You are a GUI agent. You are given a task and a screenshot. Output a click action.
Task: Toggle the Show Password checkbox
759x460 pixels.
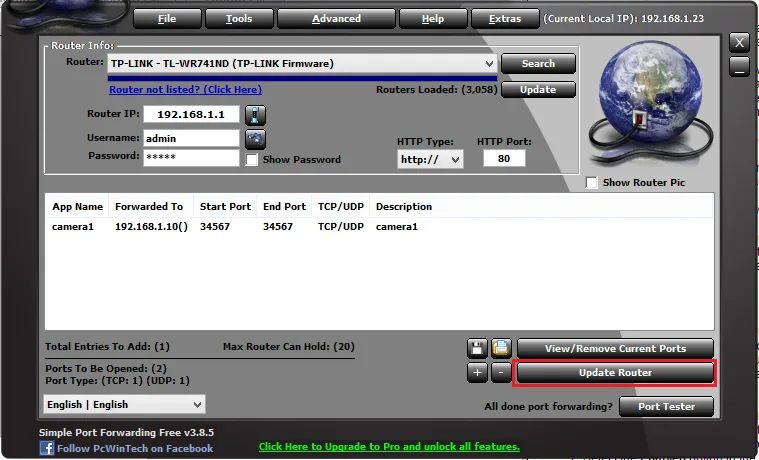click(252, 159)
